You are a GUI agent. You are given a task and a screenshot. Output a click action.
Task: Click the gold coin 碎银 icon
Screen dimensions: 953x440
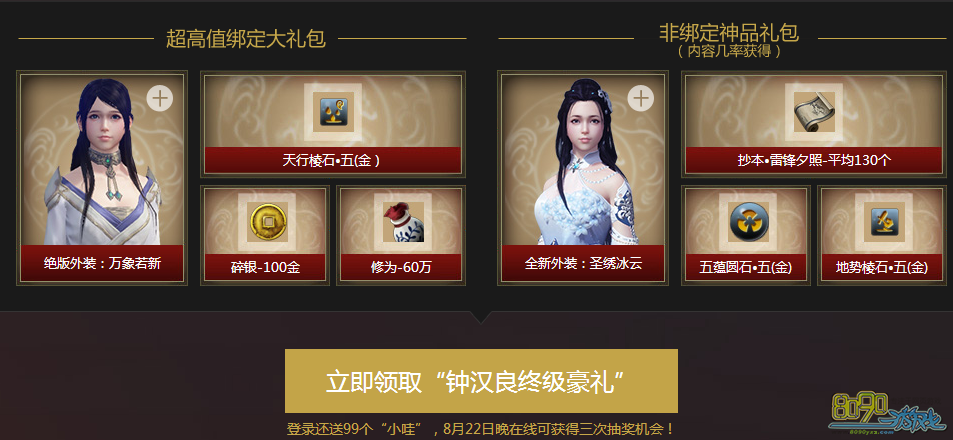point(267,222)
